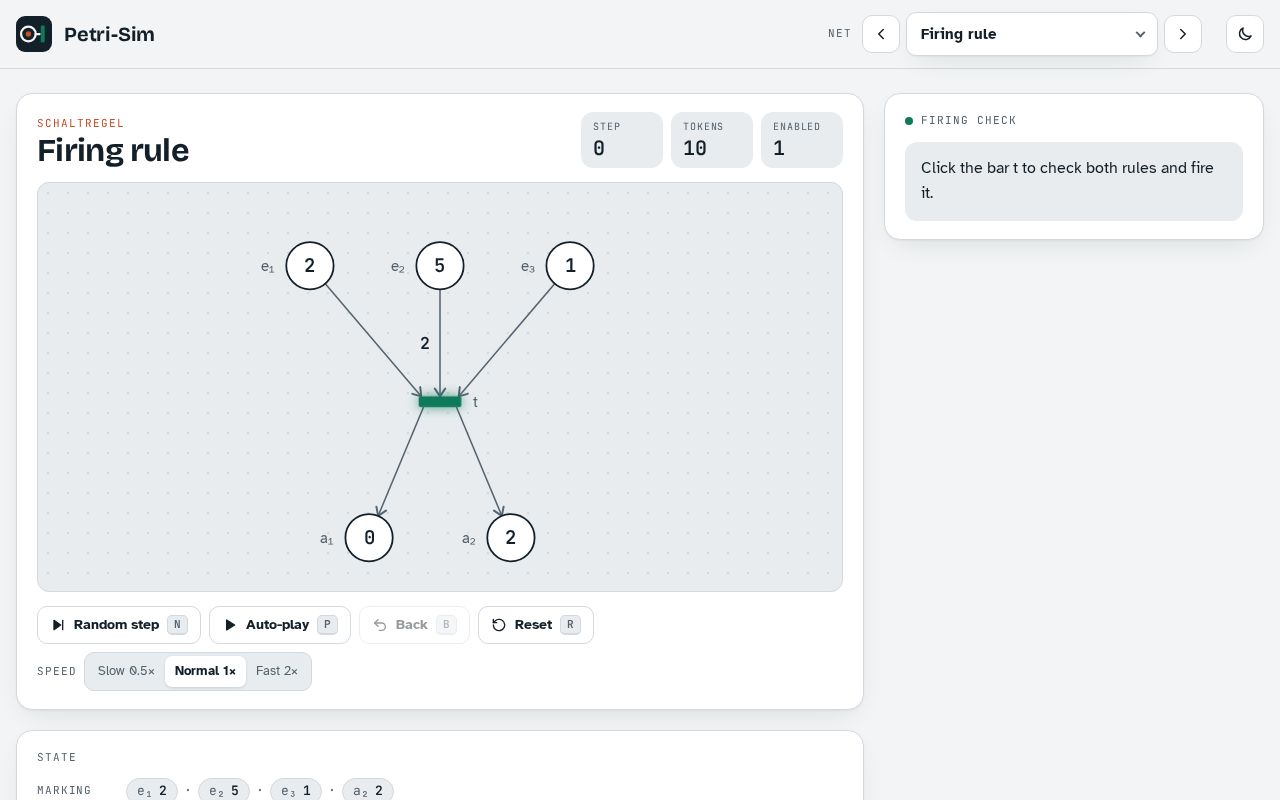Click the Petri-Sim title text
Image resolution: width=1280 pixels, height=800 pixels.
pyautogui.click(x=109, y=34)
